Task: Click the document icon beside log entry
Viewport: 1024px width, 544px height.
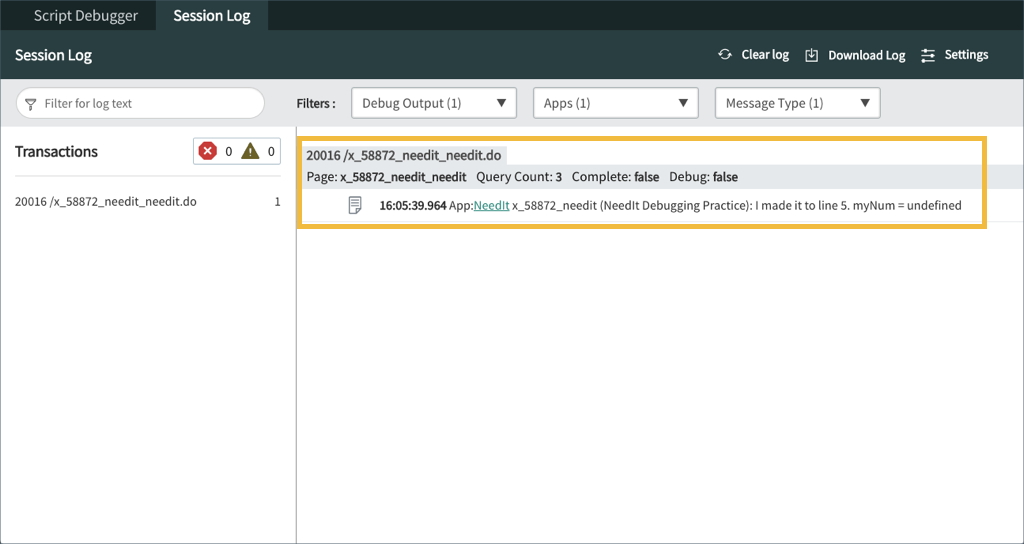Action: [354, 205]
